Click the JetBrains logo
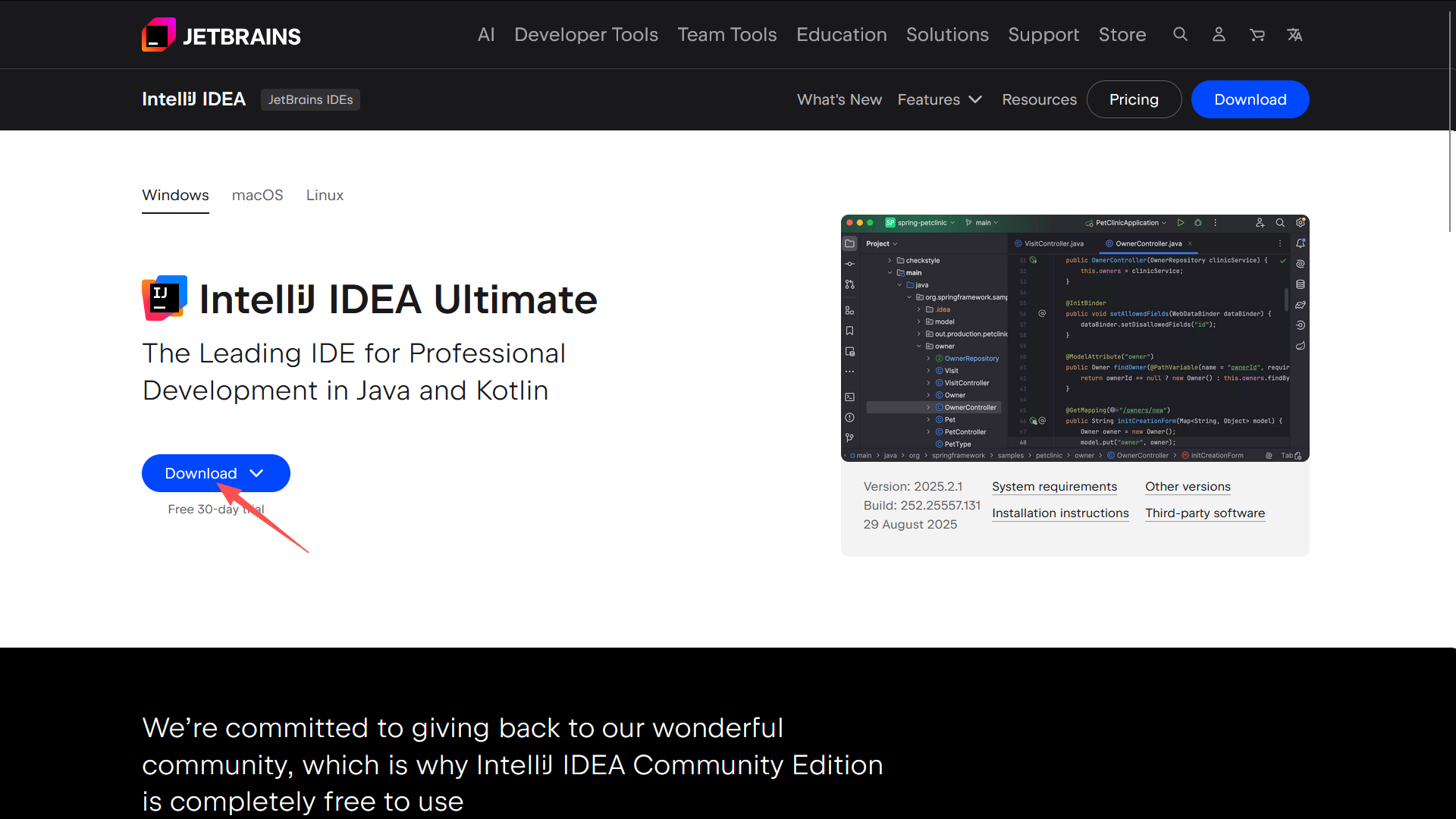 click(x=221, y=35)
